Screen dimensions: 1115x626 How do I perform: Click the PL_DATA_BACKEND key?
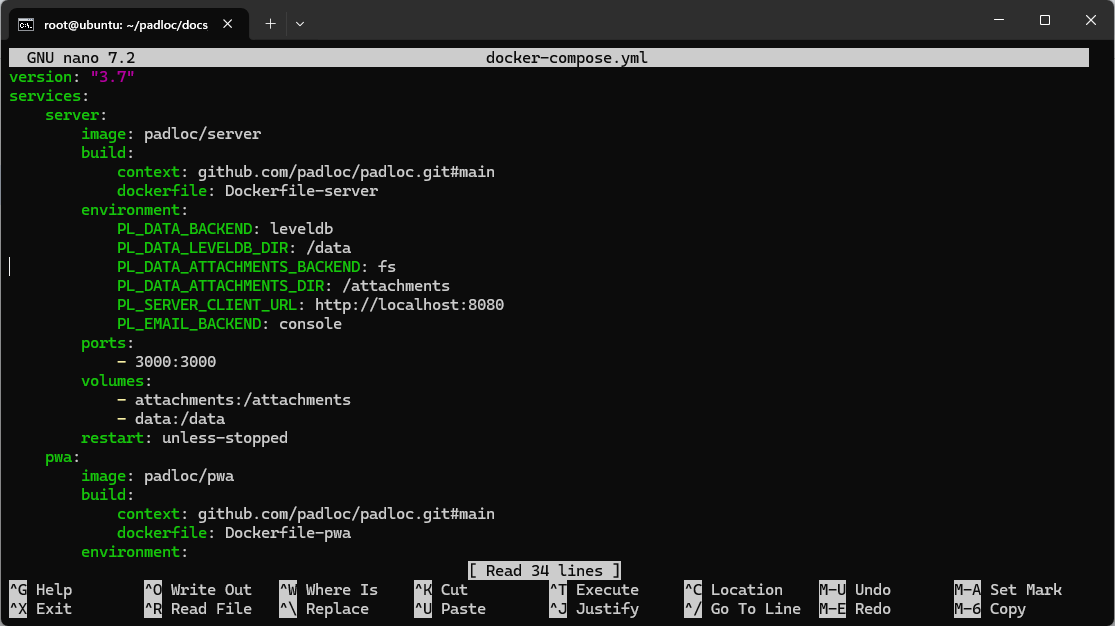pyautogui.click(x=185, y=229)
